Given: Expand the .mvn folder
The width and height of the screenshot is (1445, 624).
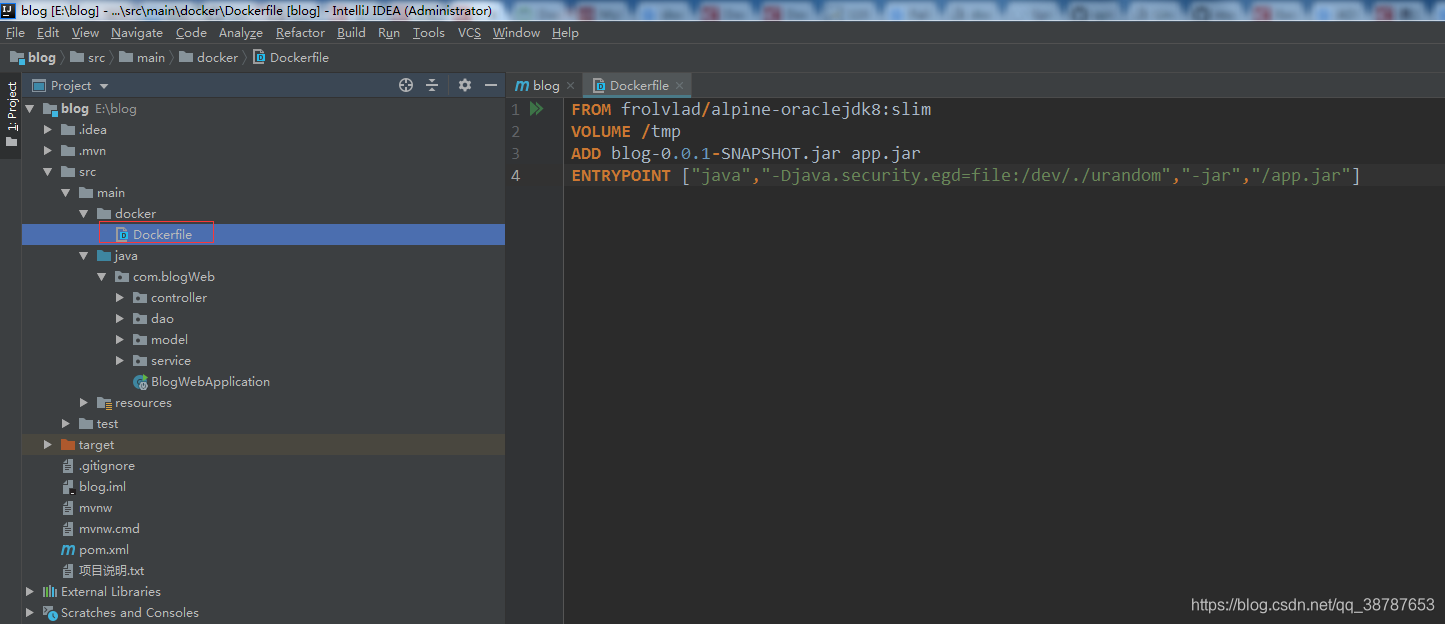Looking at the screenshot, I should (x=48, y=151).
